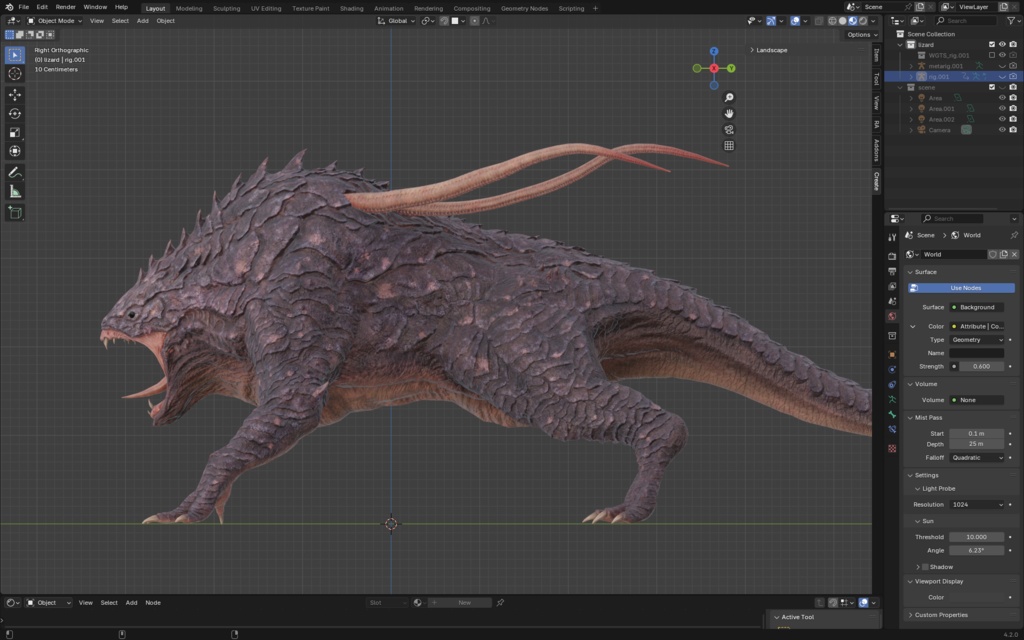Open the Render menu

(65, 8)
